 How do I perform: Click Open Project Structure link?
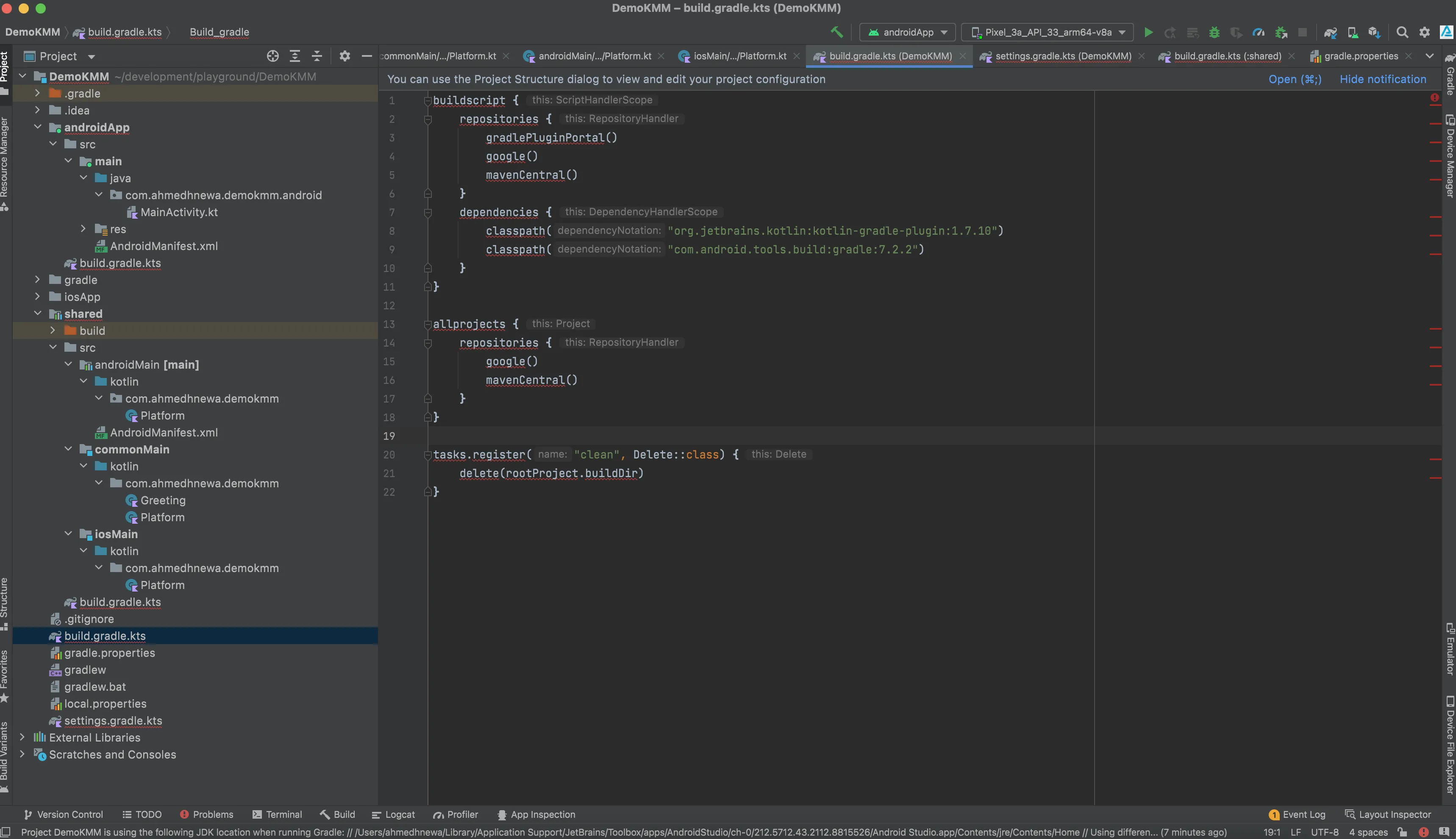[x=1294, y=79]
